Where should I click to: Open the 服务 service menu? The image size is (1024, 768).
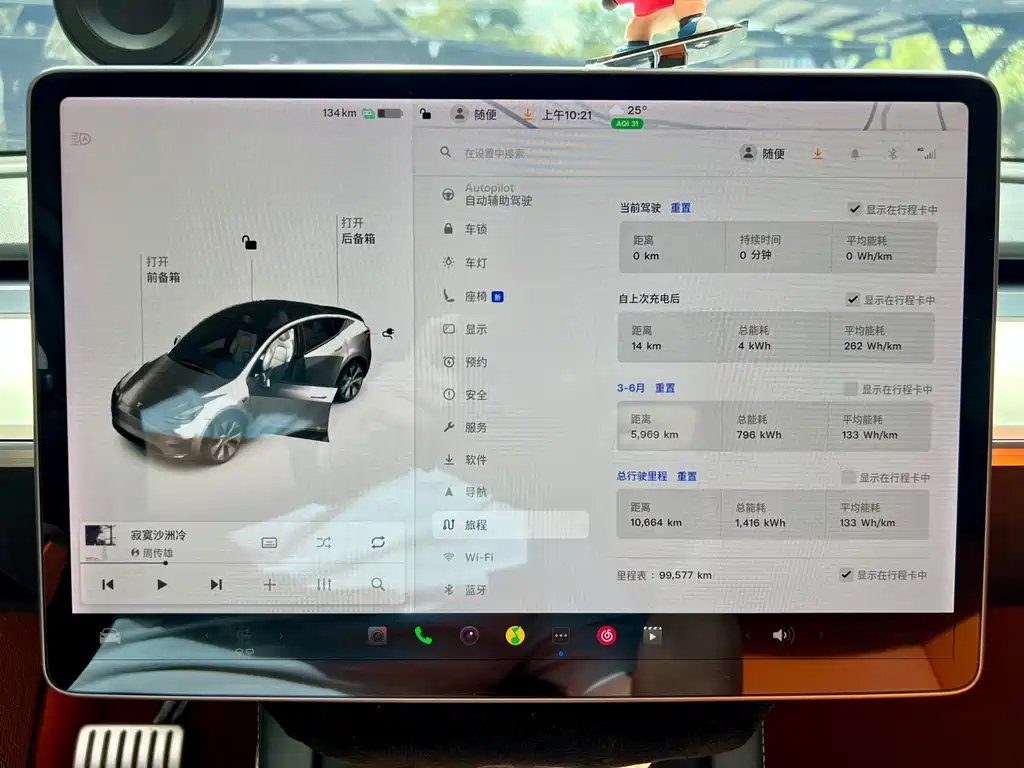click(466, 427)
